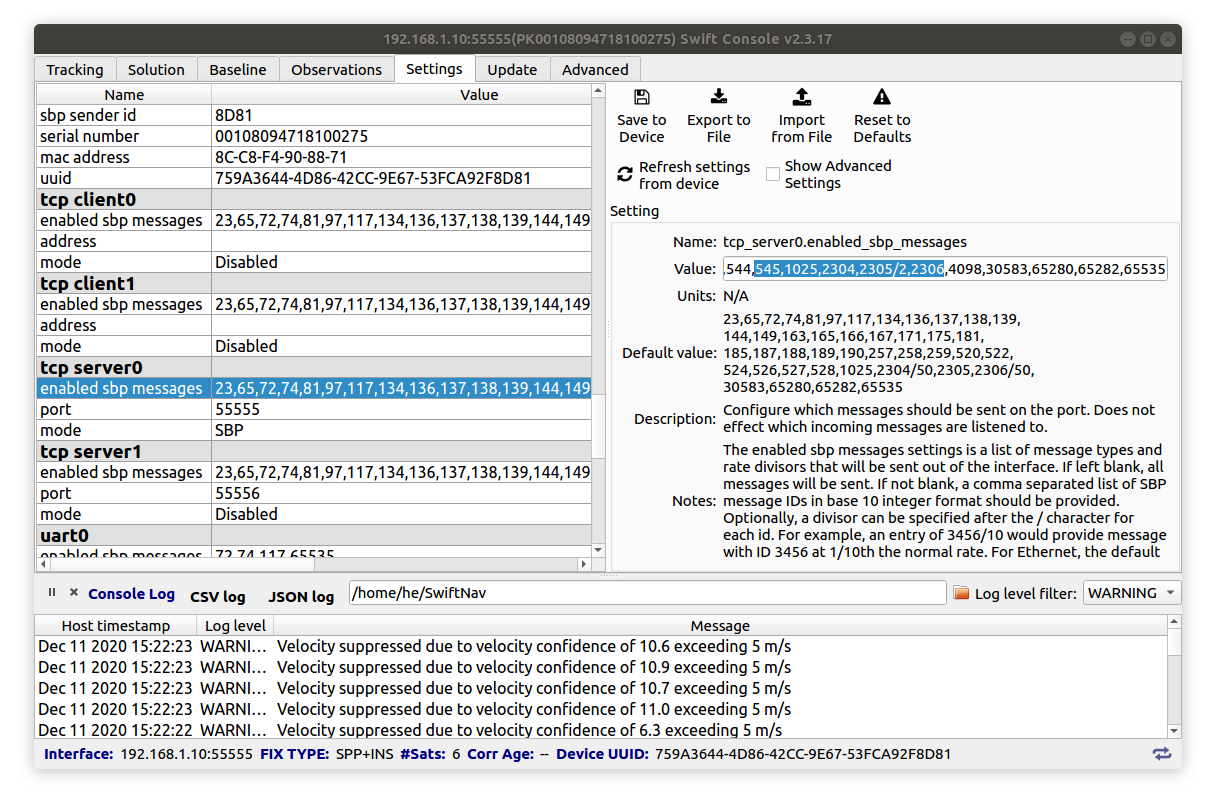The height and width of the screenshot is (803, 1222).
Task: Switch to the Tracking tab
Action: click(x=75, y=69)
